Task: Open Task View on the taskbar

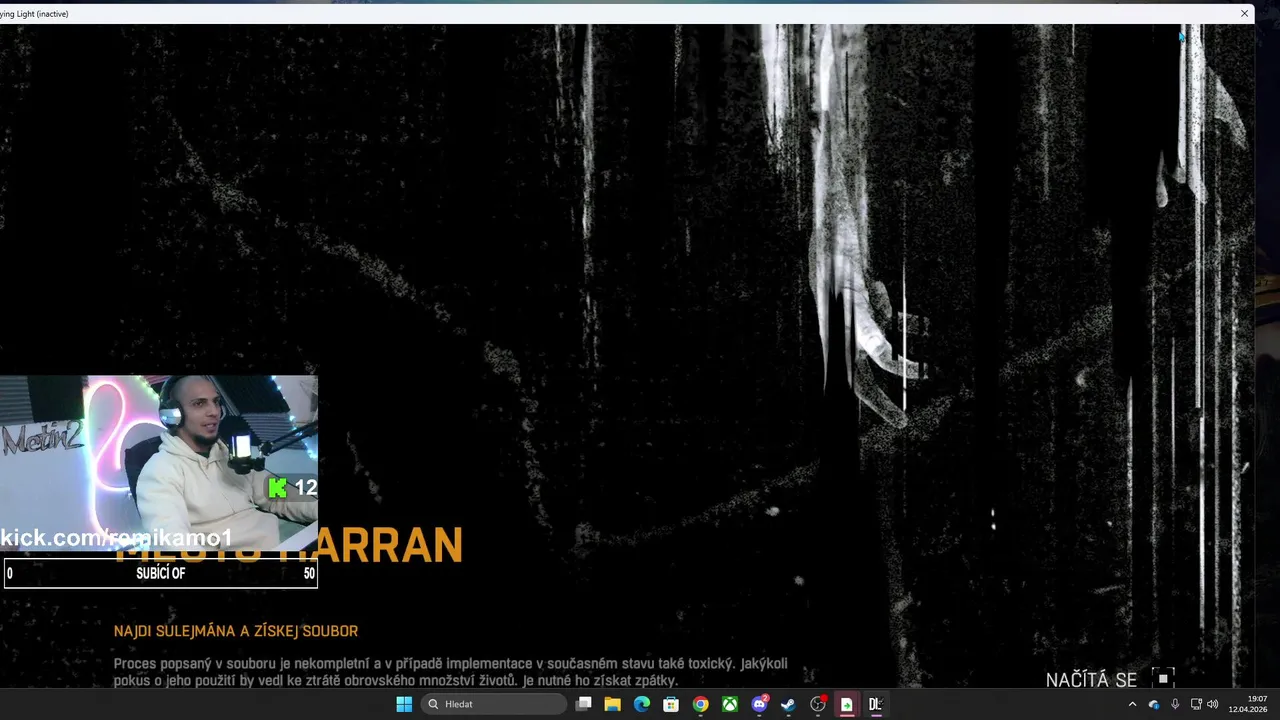Action: click(584, 704)
